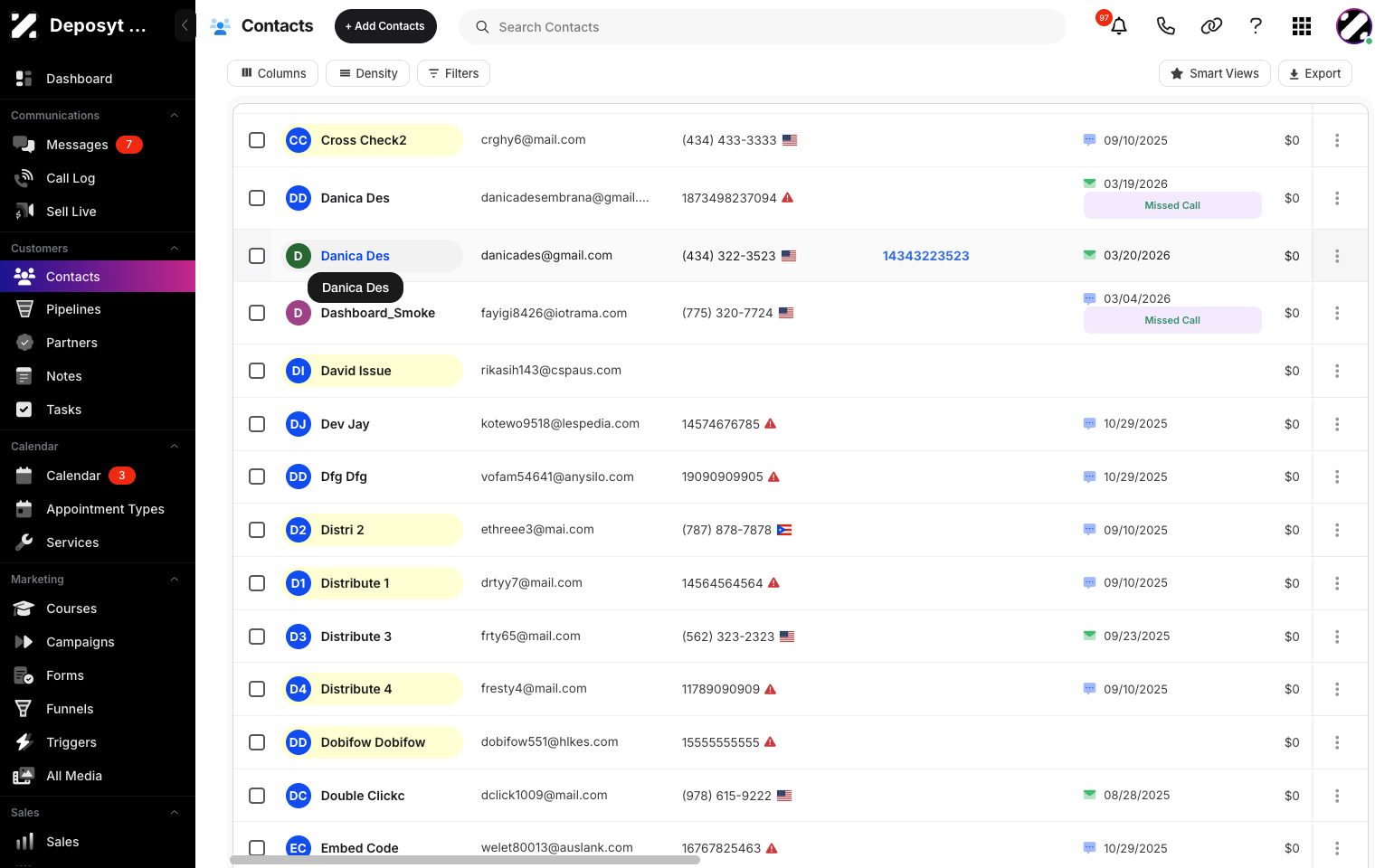This screenshot has height=868, width=1394.
Task: Click the horizontal scrollbar under the table
Action: point(465,860)
